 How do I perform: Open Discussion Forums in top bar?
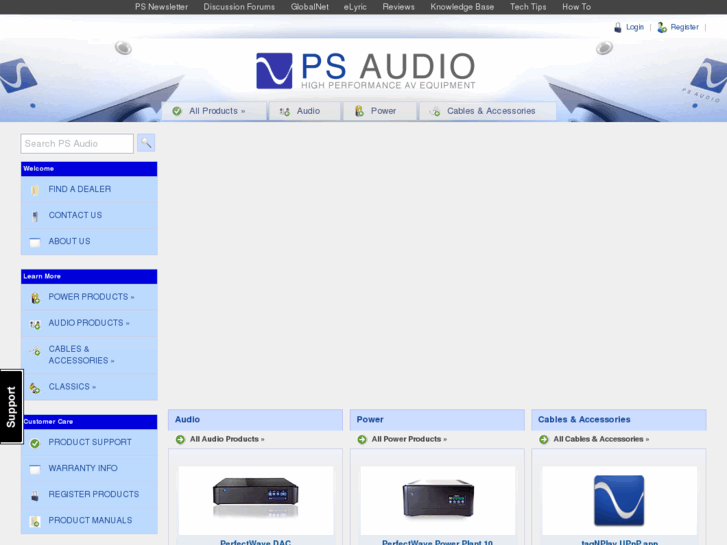coord(239,7)
